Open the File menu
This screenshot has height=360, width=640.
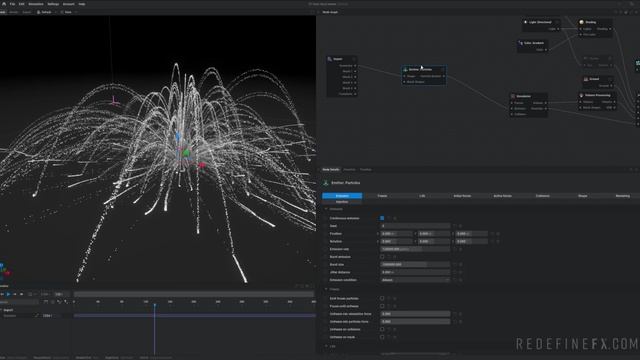(12, 4)
